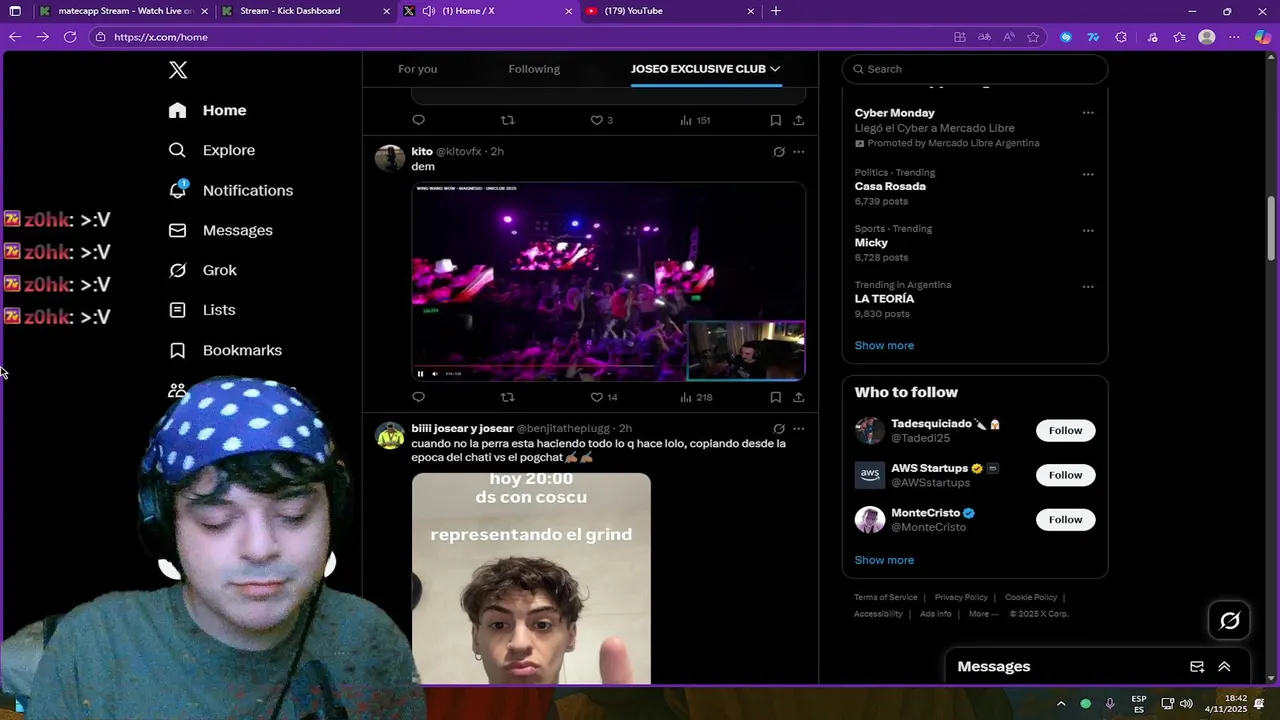Show hidden system tray icons
Image resolution: width=1280 pixels, height=720 pixels.
pos(1061,704)
